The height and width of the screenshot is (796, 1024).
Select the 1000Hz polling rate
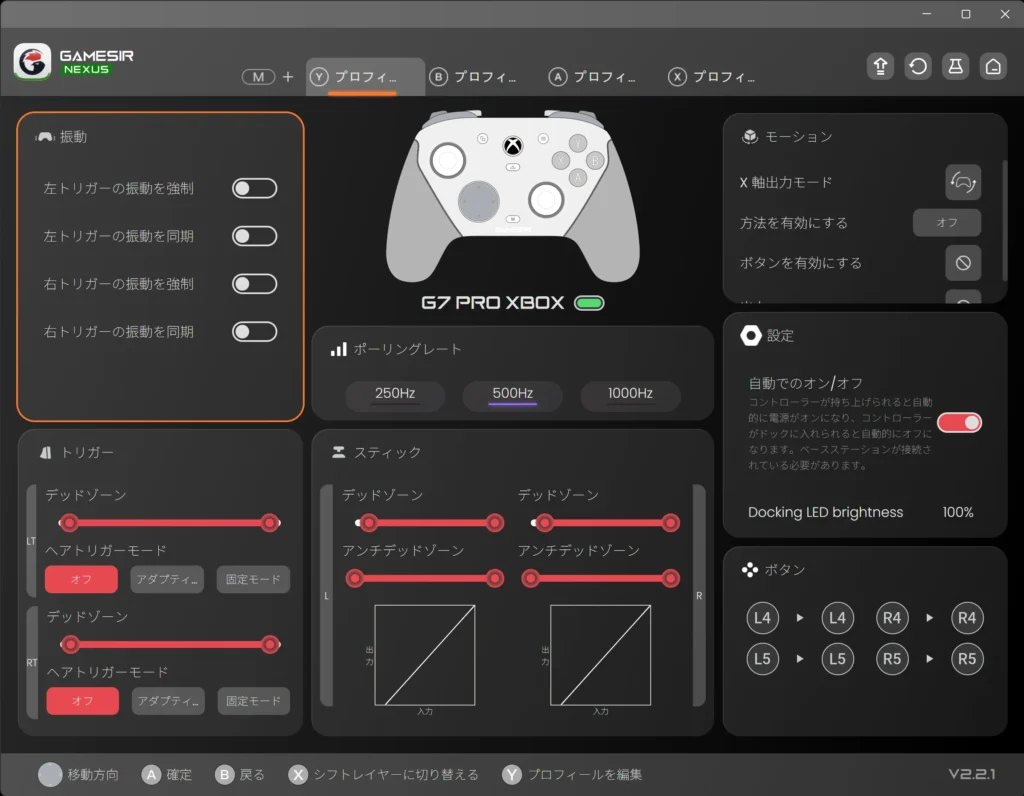tap(630, 394)
